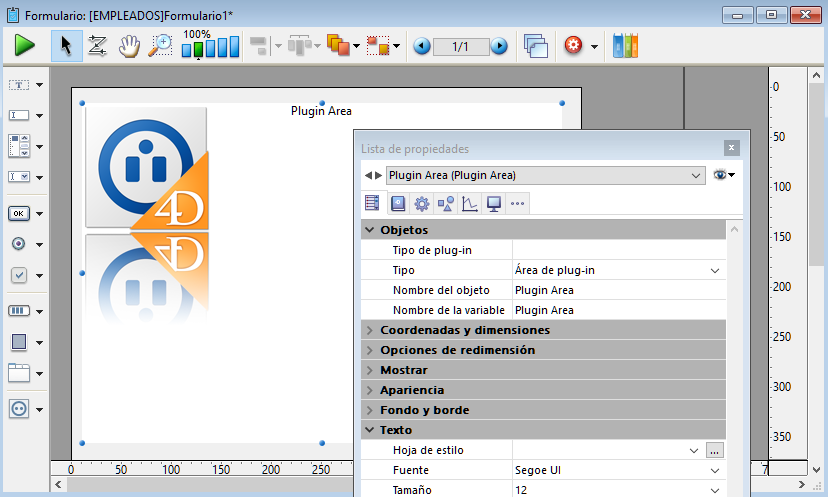Select the static text object tool

(x=19, y=85)
